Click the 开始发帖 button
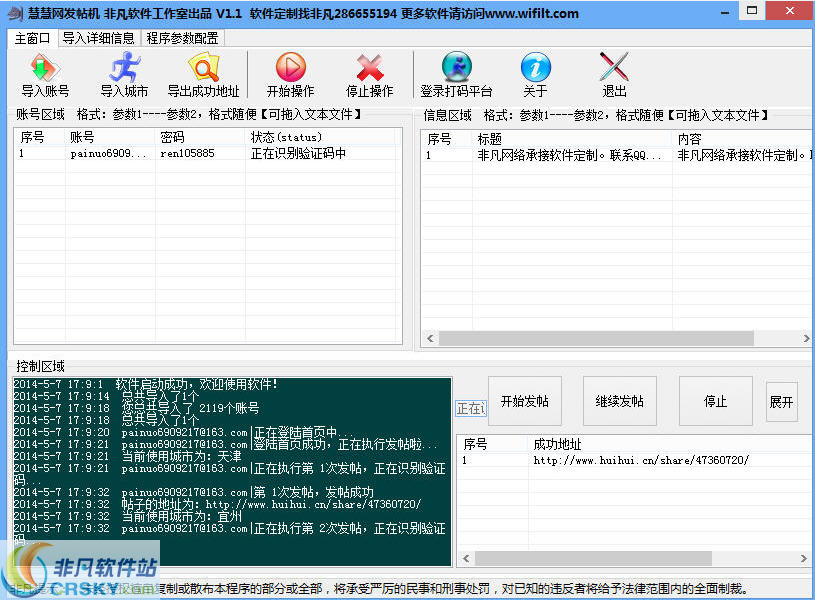The width and height of the screenshot is (815, 600). coord(524,401)
